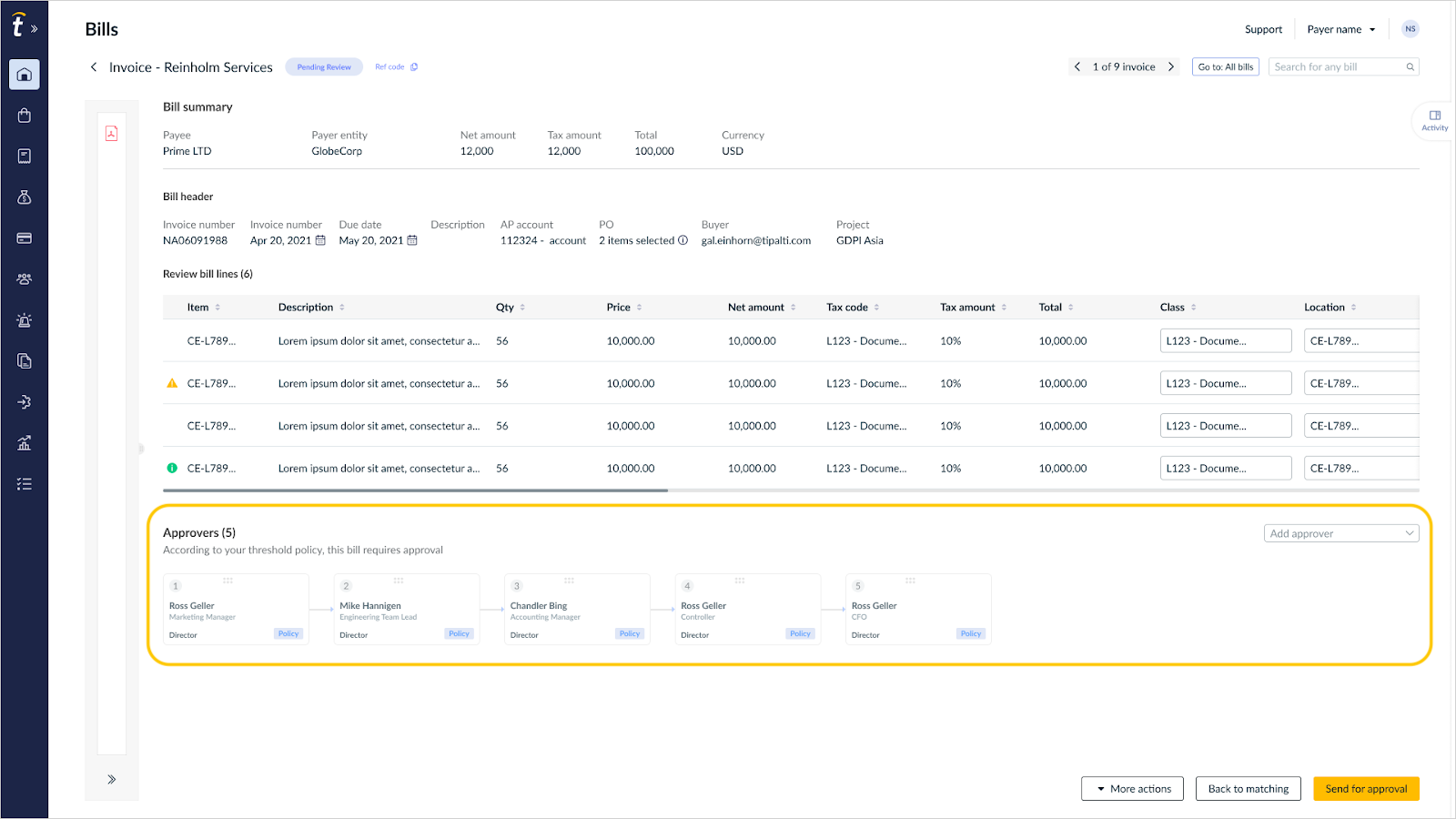Screen dimensions: 1456x819
Task: Open NS user avatar
Action: [x=1410, y=29]
